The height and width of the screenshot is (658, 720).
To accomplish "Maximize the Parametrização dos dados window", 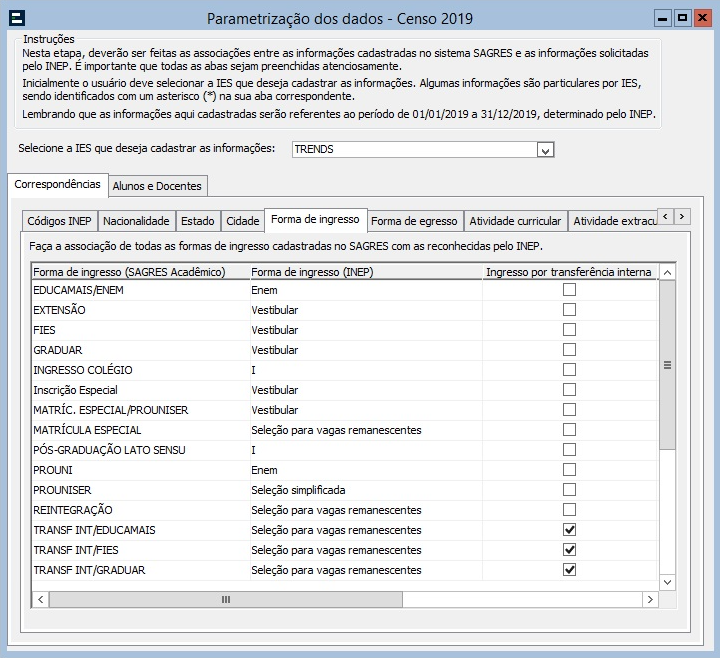I will tap(681, 18).
